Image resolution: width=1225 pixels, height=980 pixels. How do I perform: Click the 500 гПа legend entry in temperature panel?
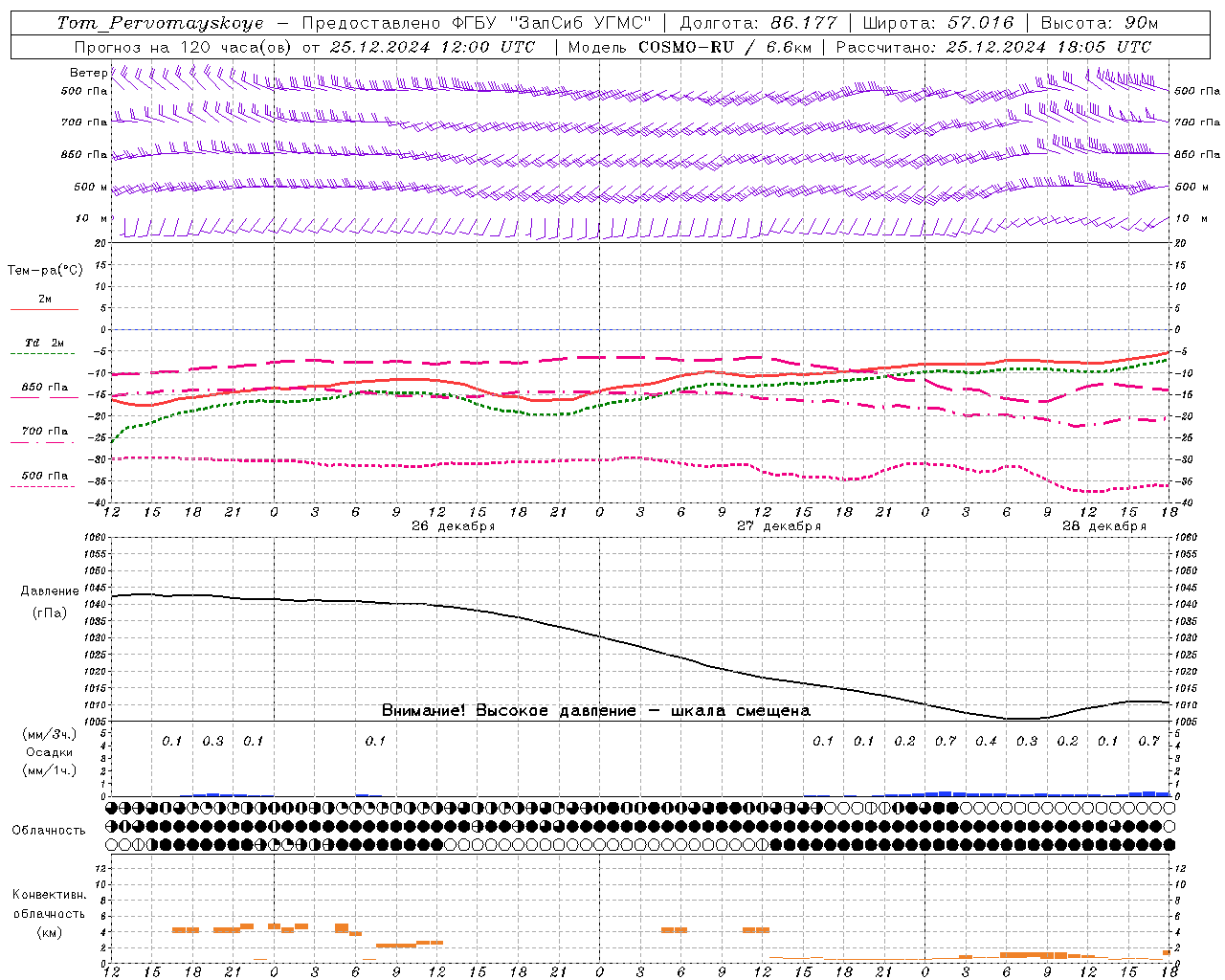click(x=44, y=476)
